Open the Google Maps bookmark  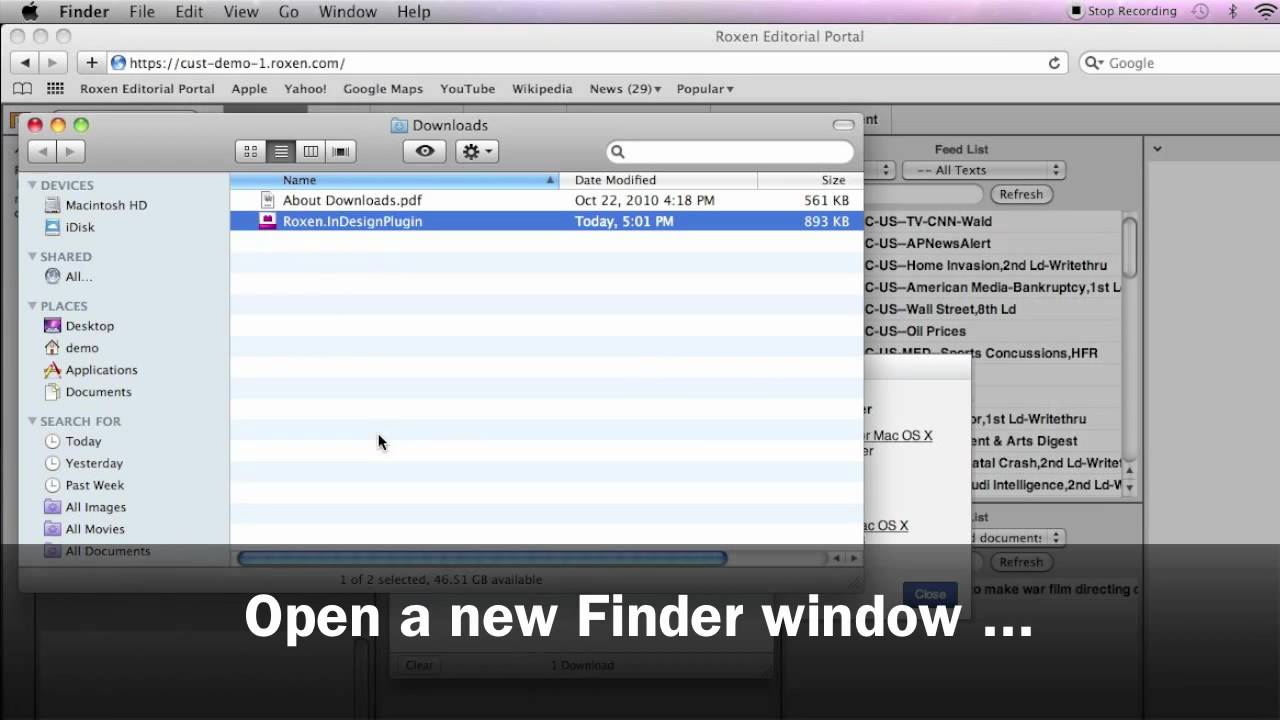coord(383,89)
